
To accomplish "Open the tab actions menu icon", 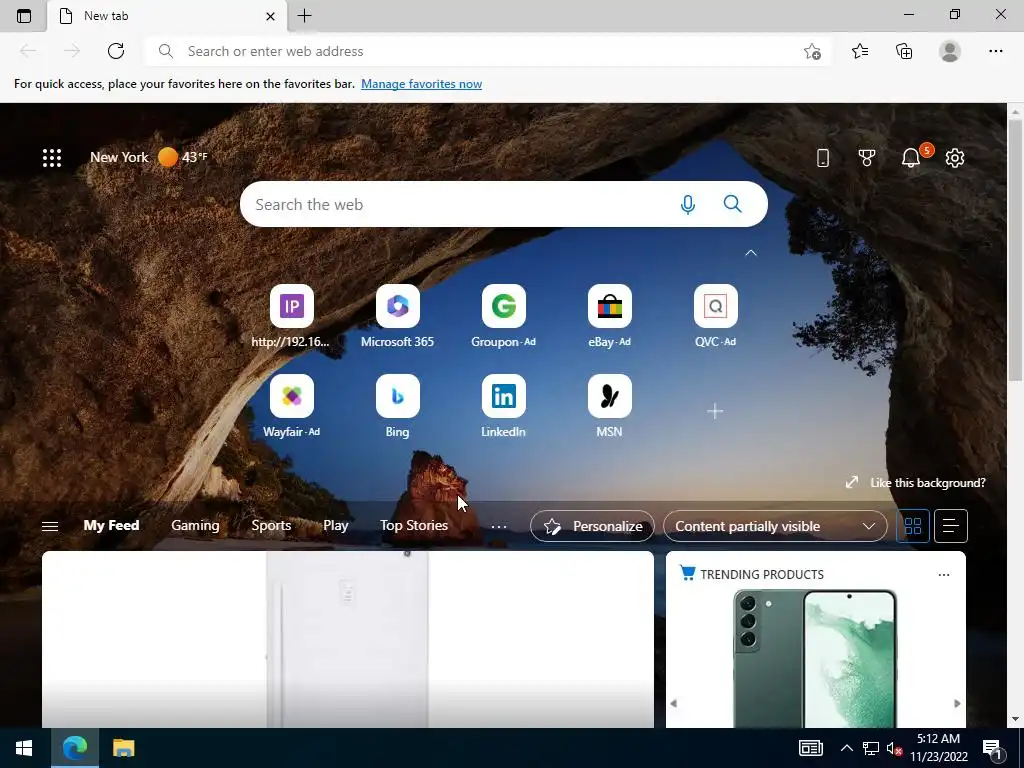I will pos(24,16).
